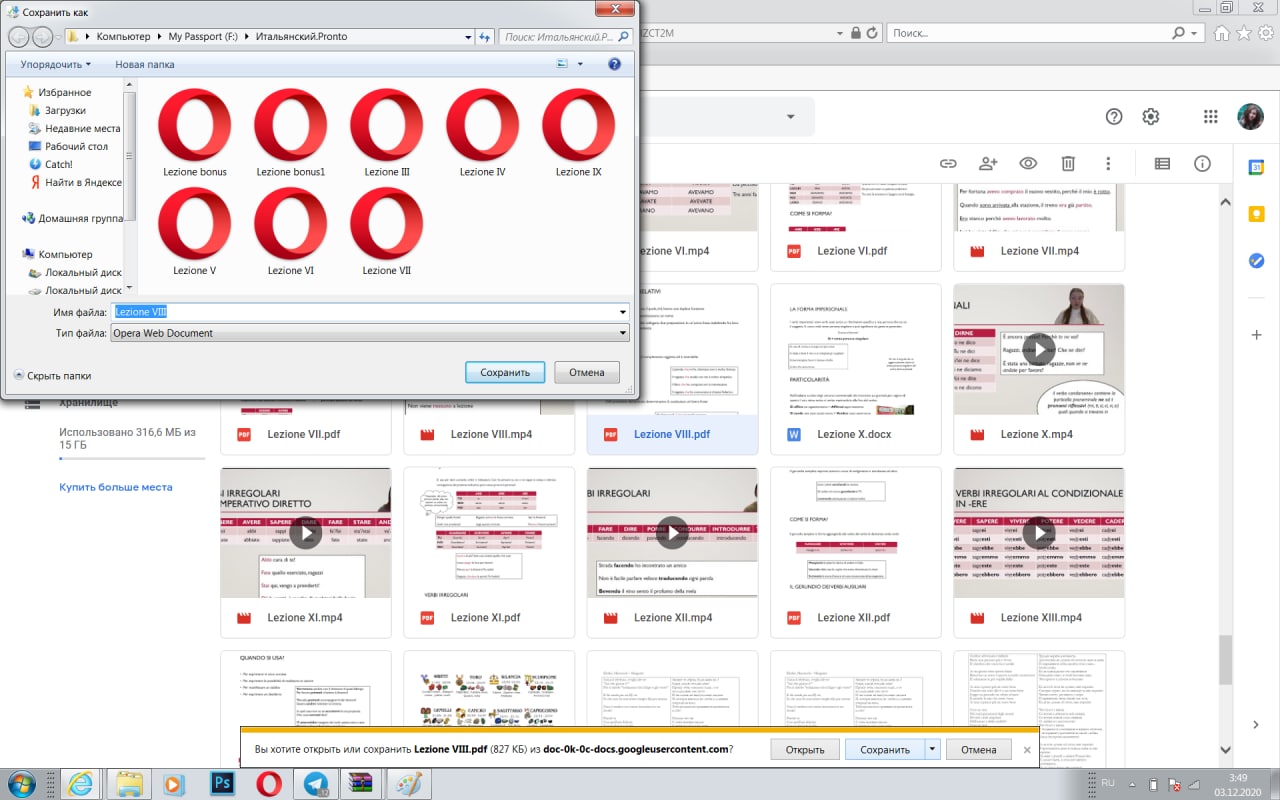Click Новая папка in dialog toolbar
1280x800 pixels.
[x=144, y=64]
